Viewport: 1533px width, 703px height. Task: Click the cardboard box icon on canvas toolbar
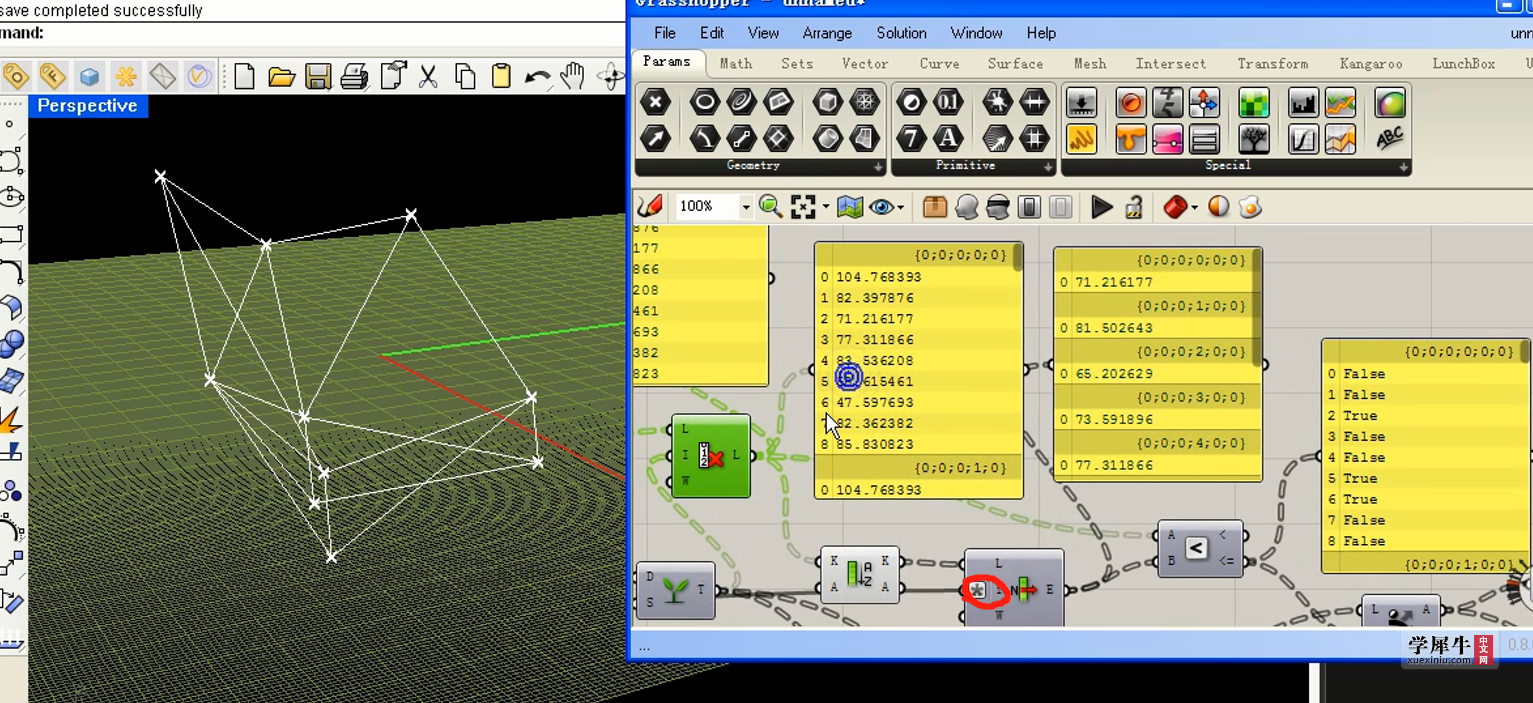tap(935, 207)
